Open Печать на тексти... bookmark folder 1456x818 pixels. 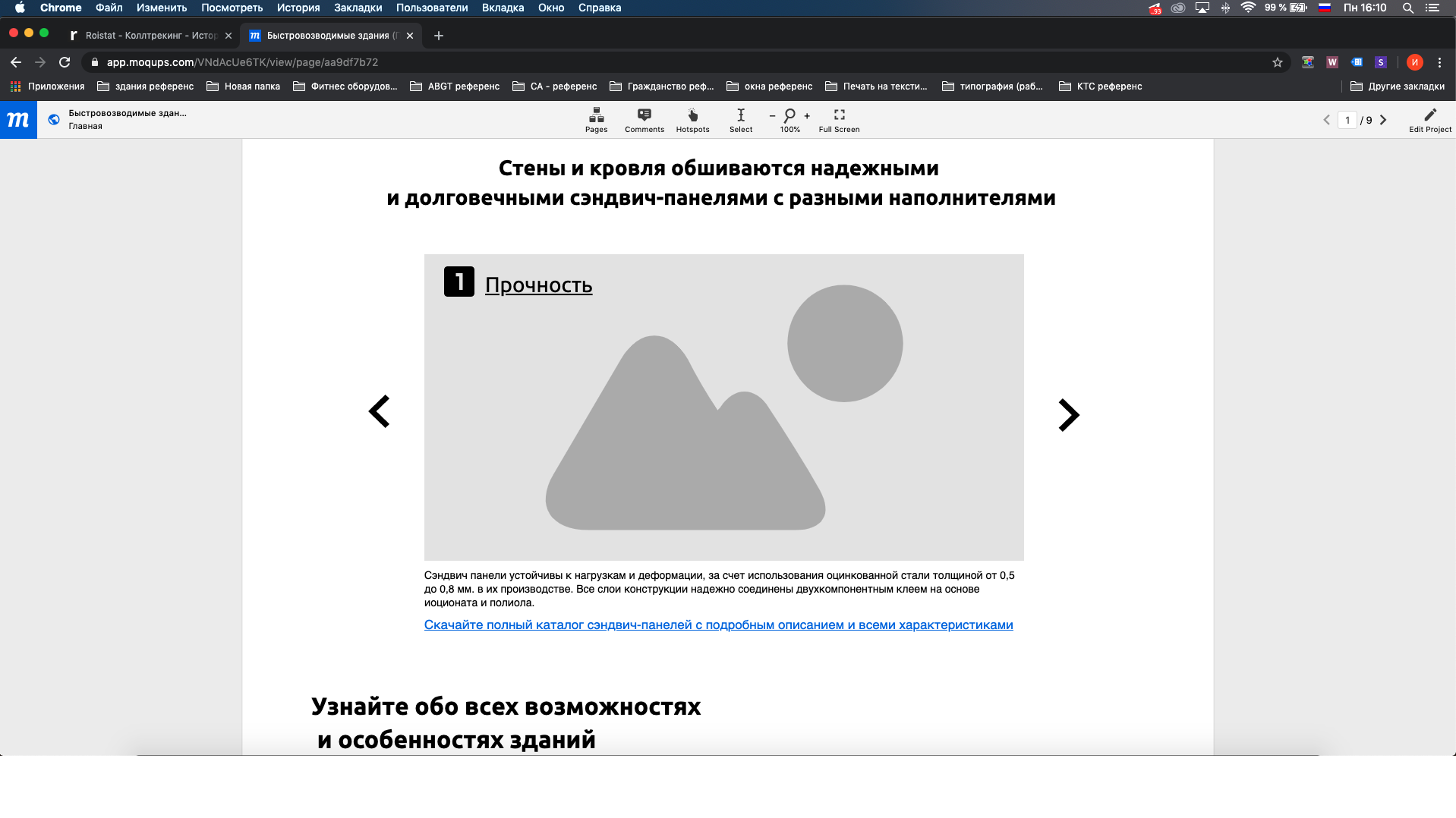pos(877,87)
